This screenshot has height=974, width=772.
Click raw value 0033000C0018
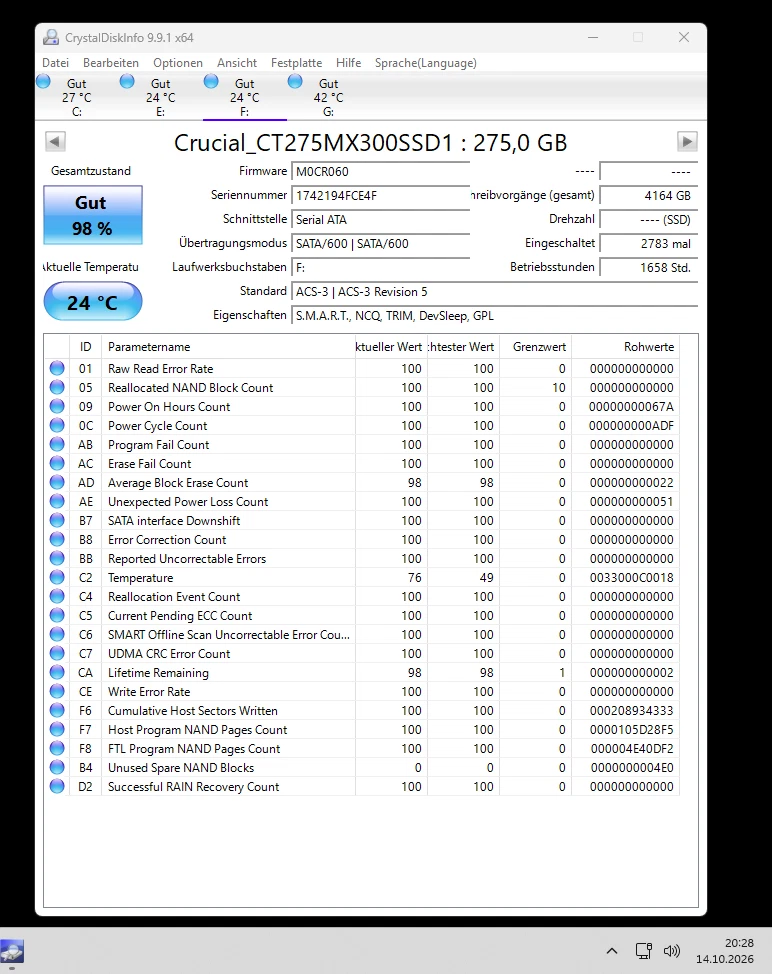pos(631,578)
